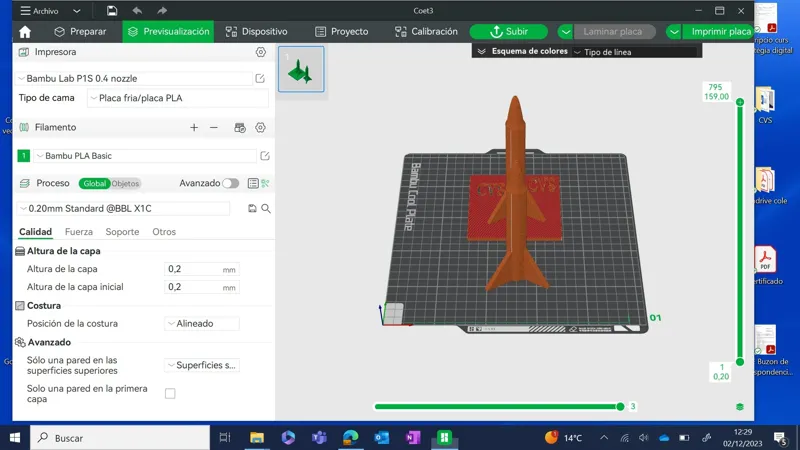The height and width of the screenshot is (450, 800).
Task: Open the arrow dropdown beside Laminar placa
Action: pyautogui.click(x=565, y=32)
